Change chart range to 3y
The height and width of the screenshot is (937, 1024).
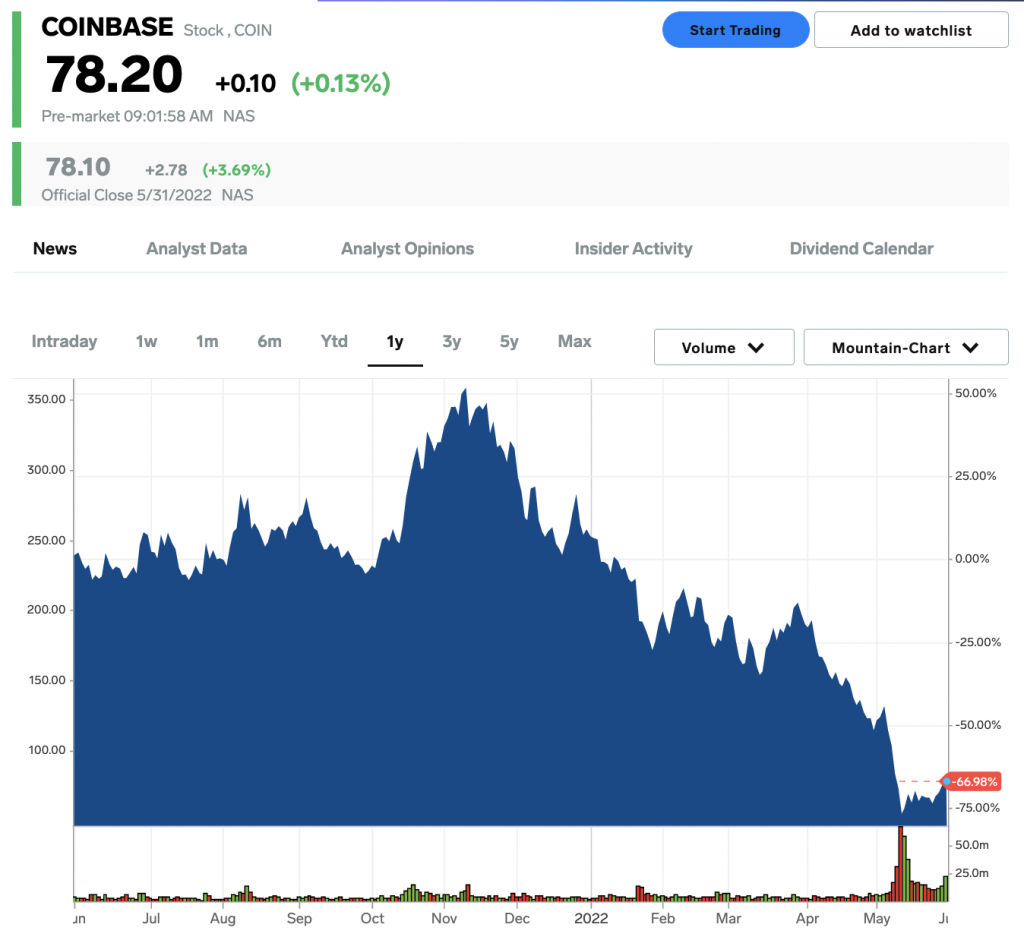point(451,341)
